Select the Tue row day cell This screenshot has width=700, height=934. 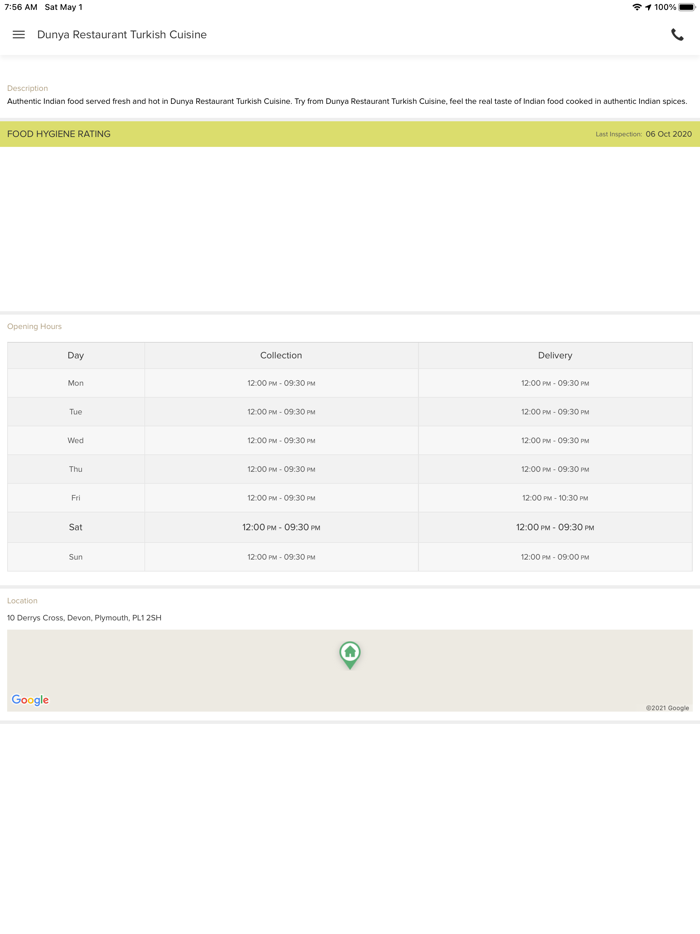76,412
